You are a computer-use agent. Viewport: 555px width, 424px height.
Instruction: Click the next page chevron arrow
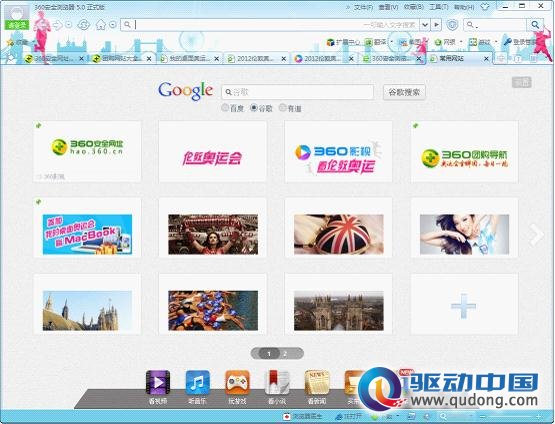click(x=536, y=234)
